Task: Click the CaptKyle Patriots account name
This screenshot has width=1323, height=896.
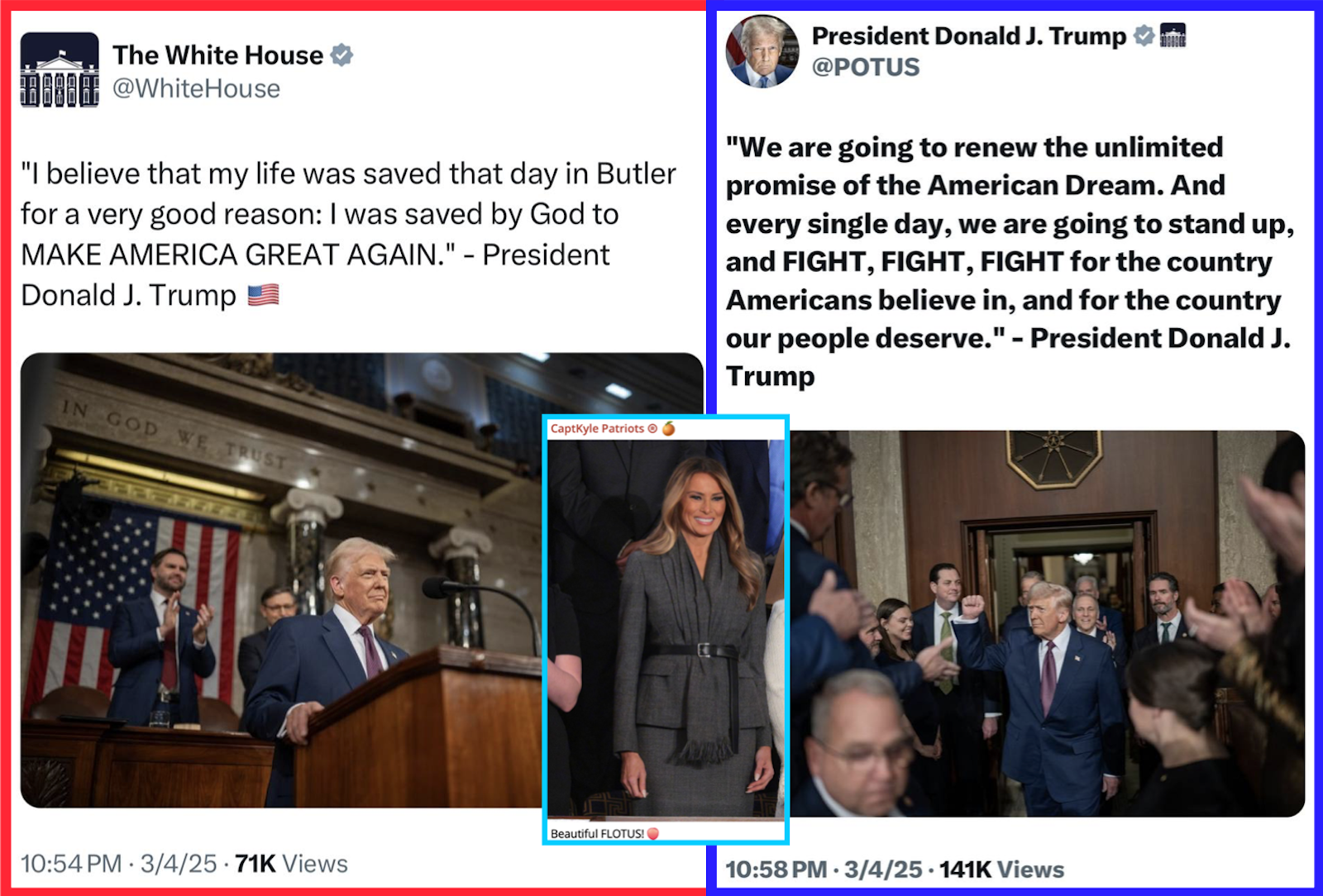Action: pyautogui.click(x=597, y=428)
